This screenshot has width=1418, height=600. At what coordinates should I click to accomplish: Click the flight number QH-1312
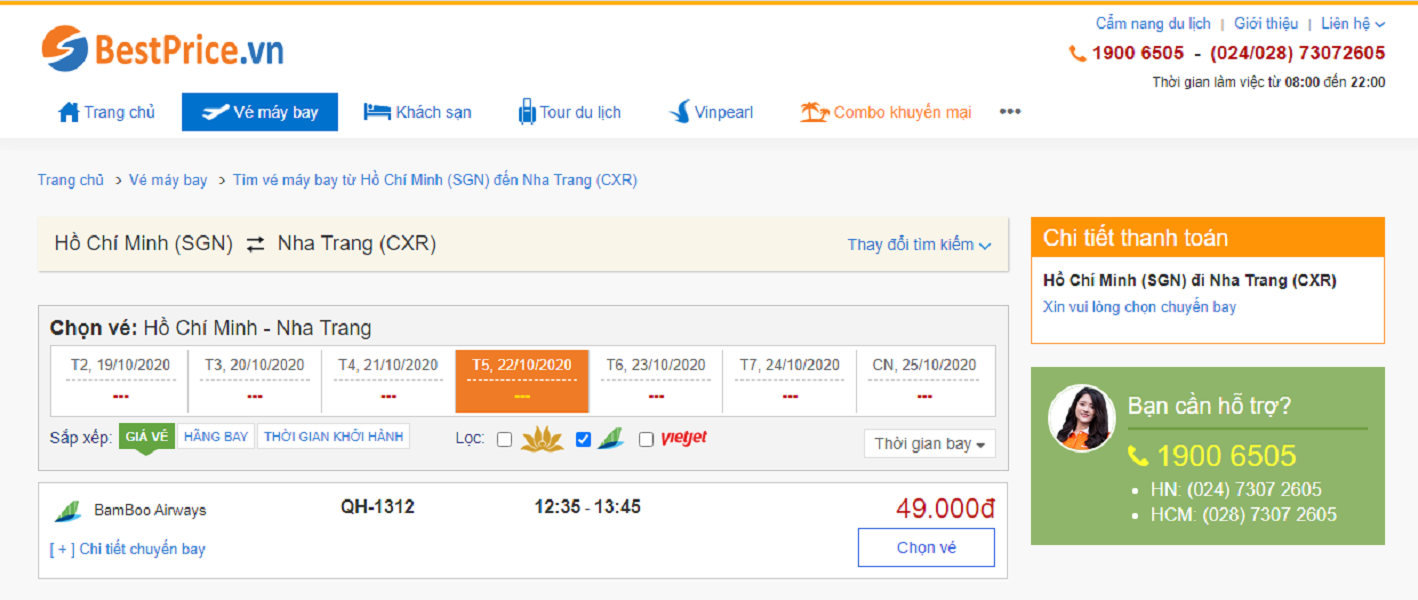pyautogui.click(x=378, y=508)
